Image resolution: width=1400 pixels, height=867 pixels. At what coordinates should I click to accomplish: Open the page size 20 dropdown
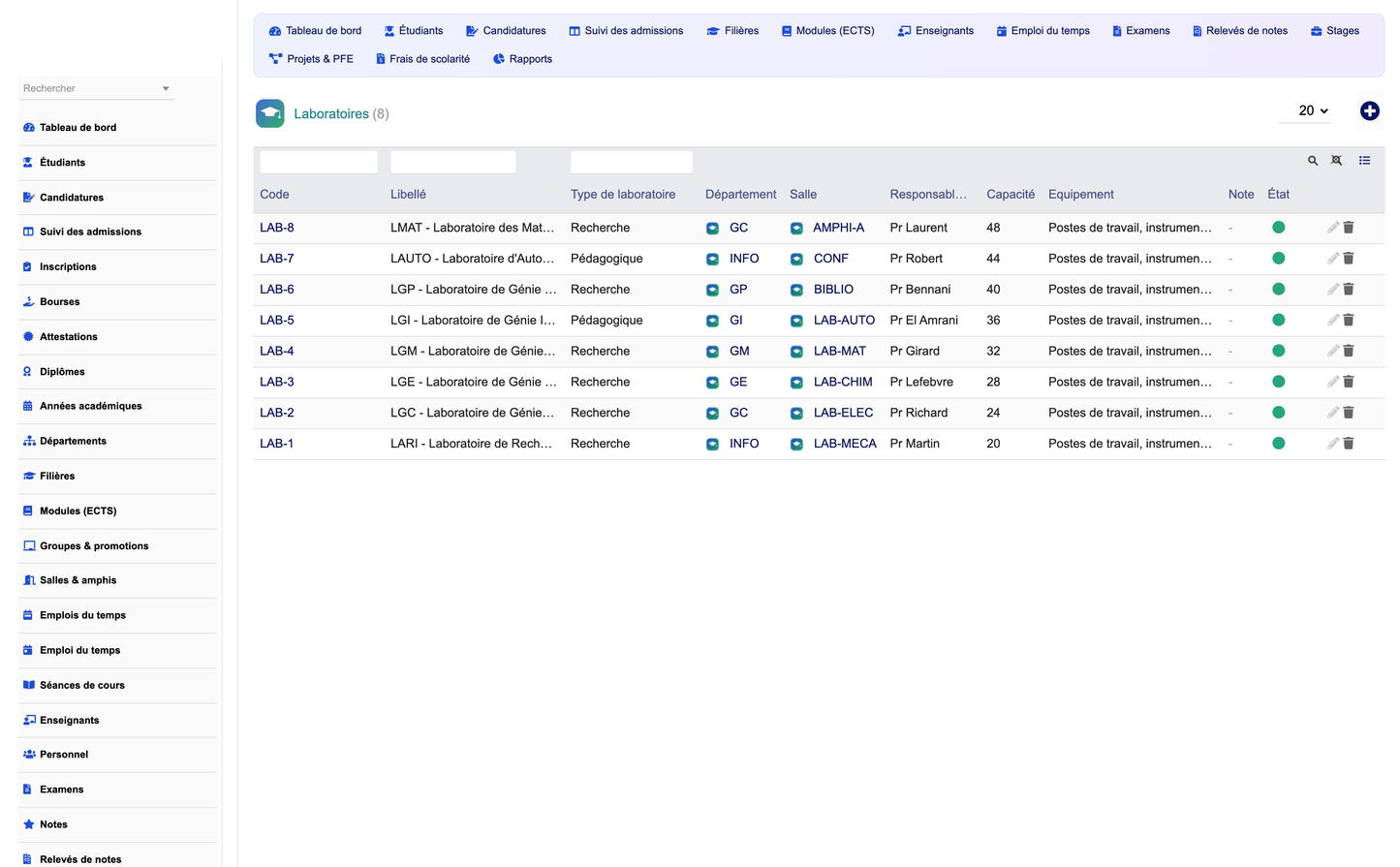coord(1312,110)
